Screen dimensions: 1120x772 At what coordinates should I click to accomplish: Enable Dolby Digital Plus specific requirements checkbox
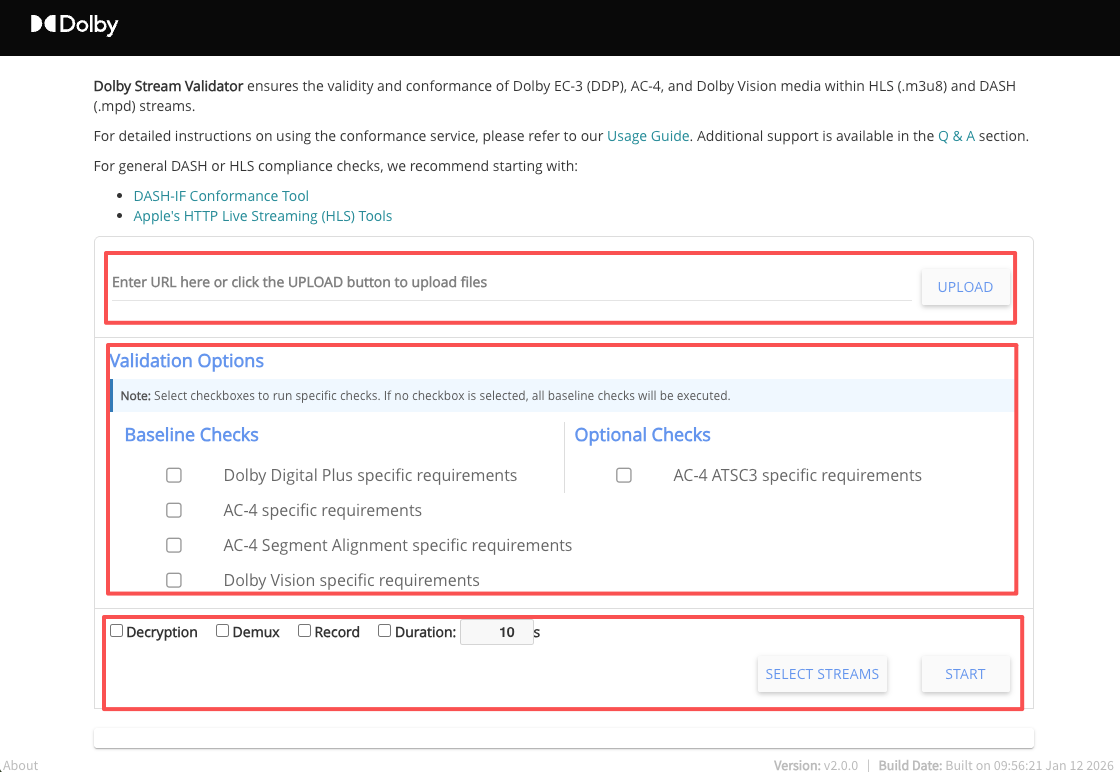pyautogui.click(x=174, y=476)
